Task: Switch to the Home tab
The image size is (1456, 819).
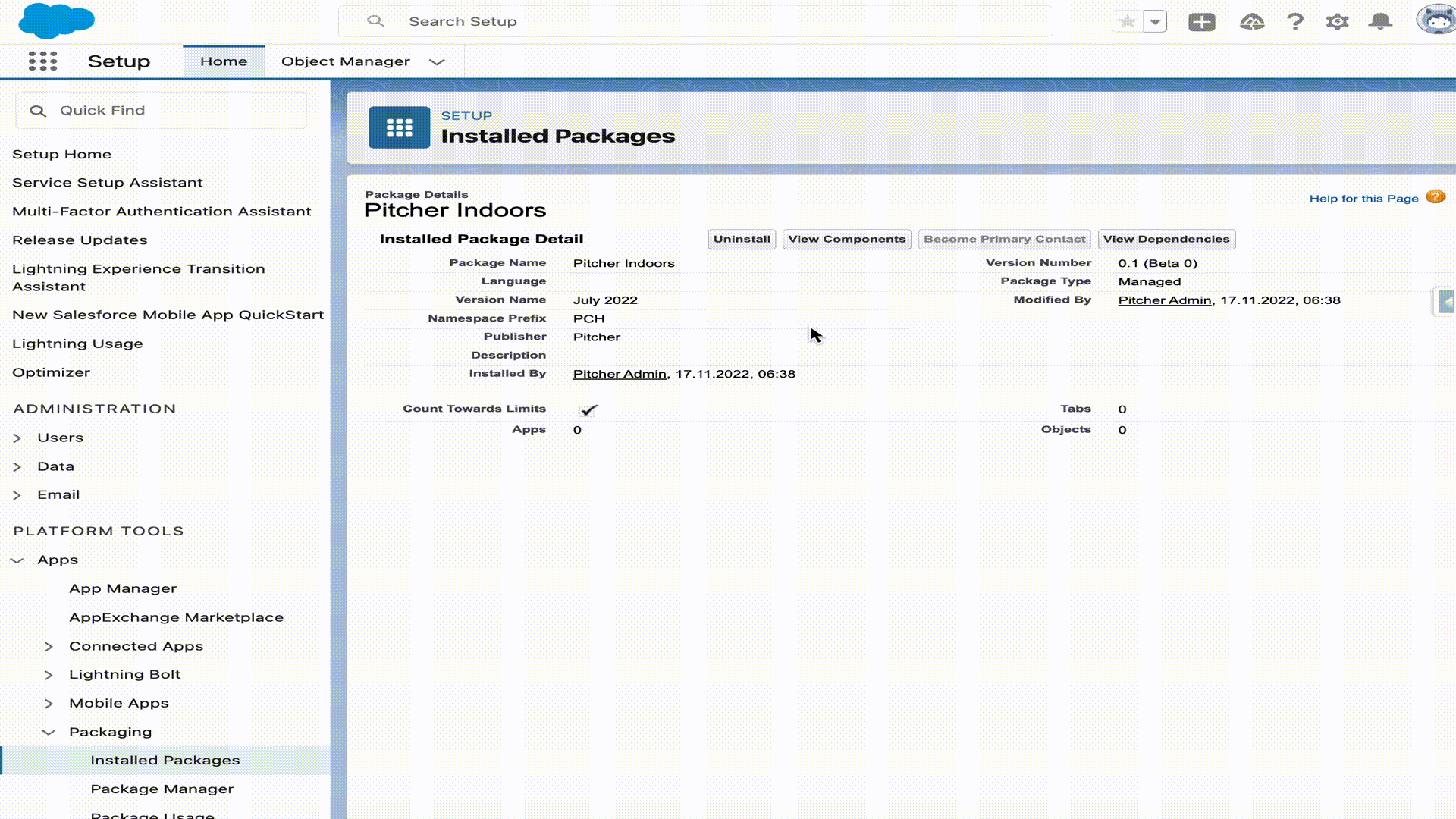Action: pyautogui.click(x=224, y=61)
